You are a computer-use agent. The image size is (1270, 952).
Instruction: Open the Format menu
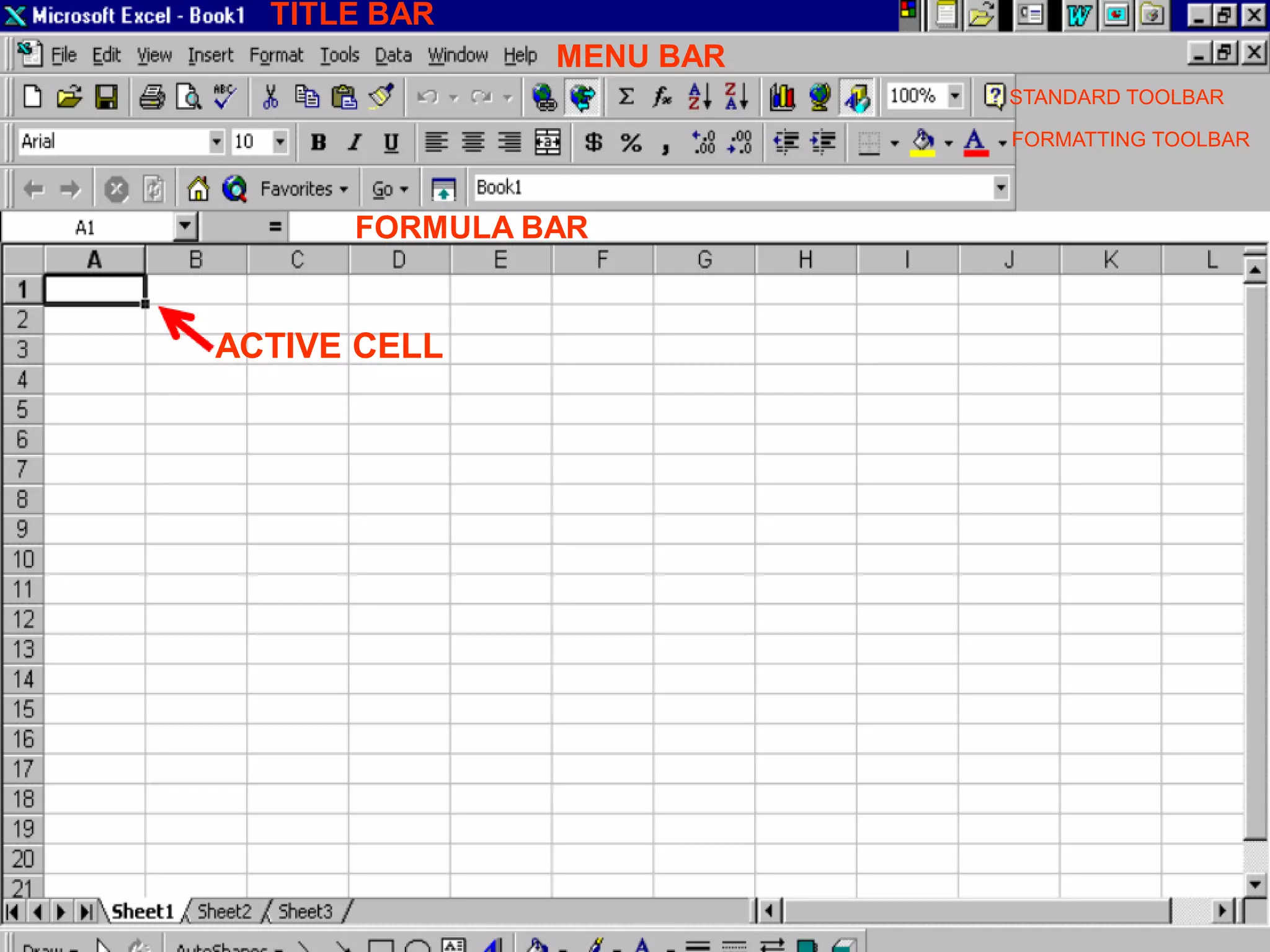point(276,56)
